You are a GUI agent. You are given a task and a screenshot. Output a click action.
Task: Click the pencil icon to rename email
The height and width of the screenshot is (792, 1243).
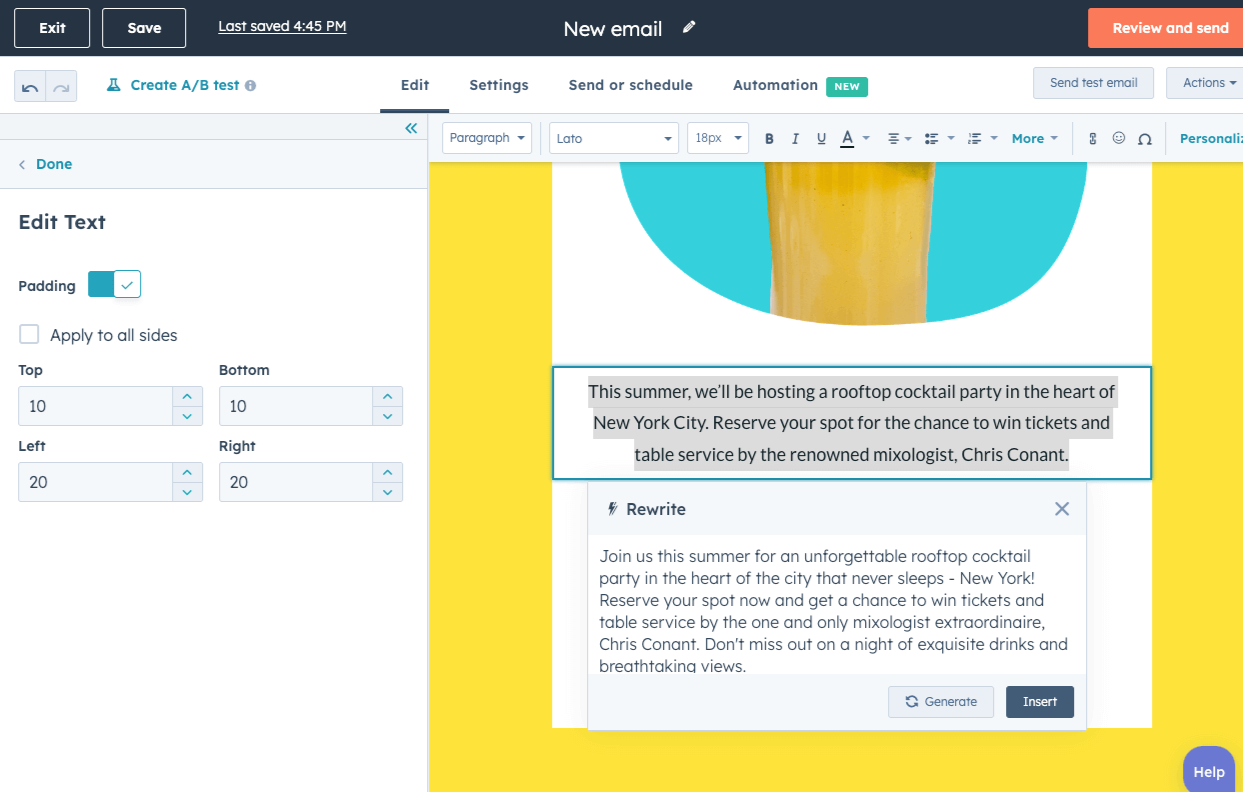[689, 27]
